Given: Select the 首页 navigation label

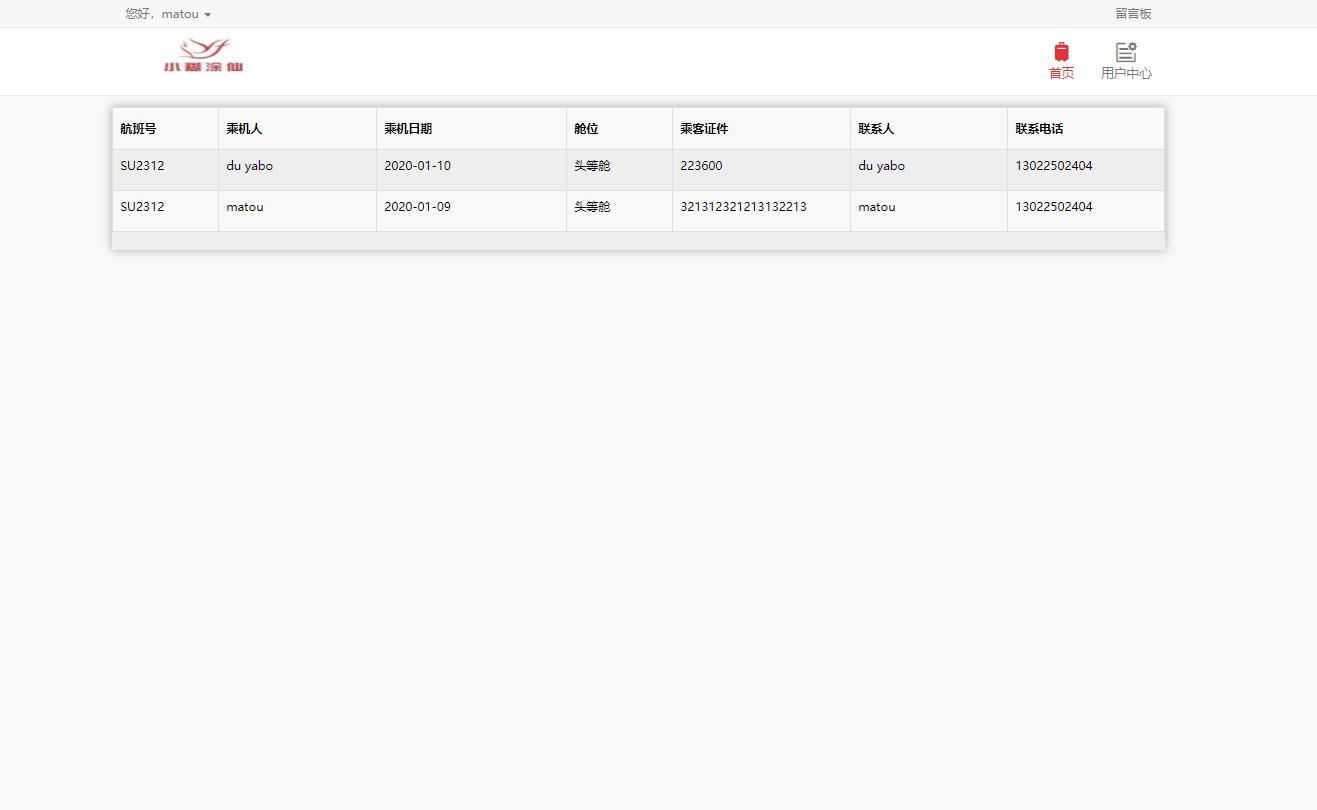Looking at the screenshot, I should pyautogui.click(x=1061, y=73).
